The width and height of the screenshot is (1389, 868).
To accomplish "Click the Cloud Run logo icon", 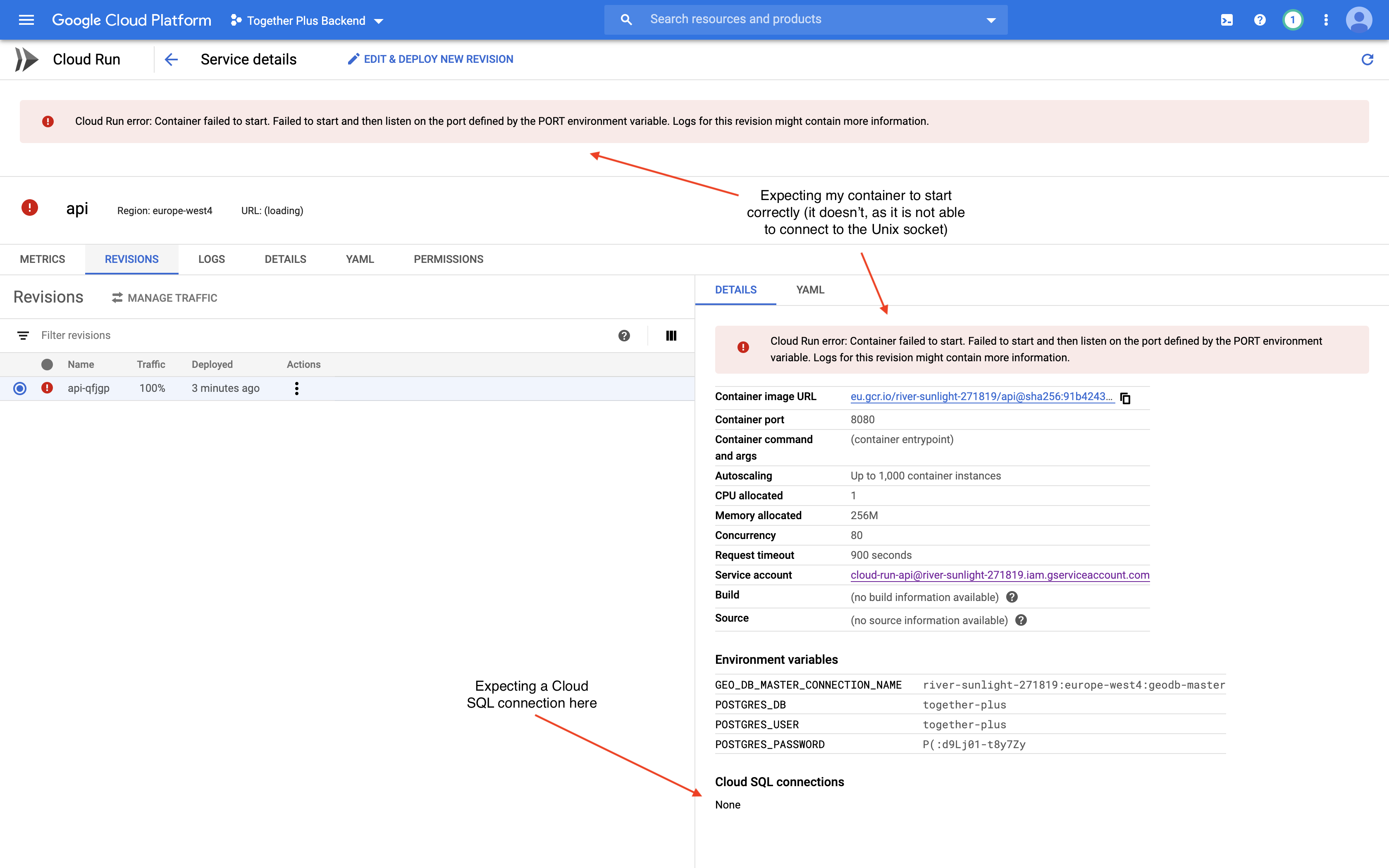I will [x=26, y=59].
